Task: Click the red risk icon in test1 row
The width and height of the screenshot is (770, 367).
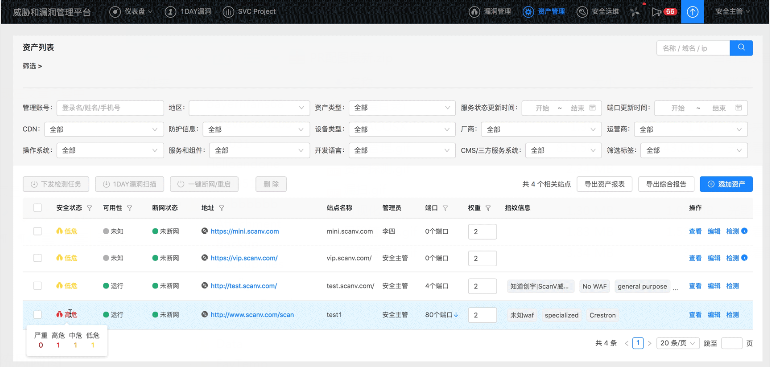Action: click(x=60, y=314)
